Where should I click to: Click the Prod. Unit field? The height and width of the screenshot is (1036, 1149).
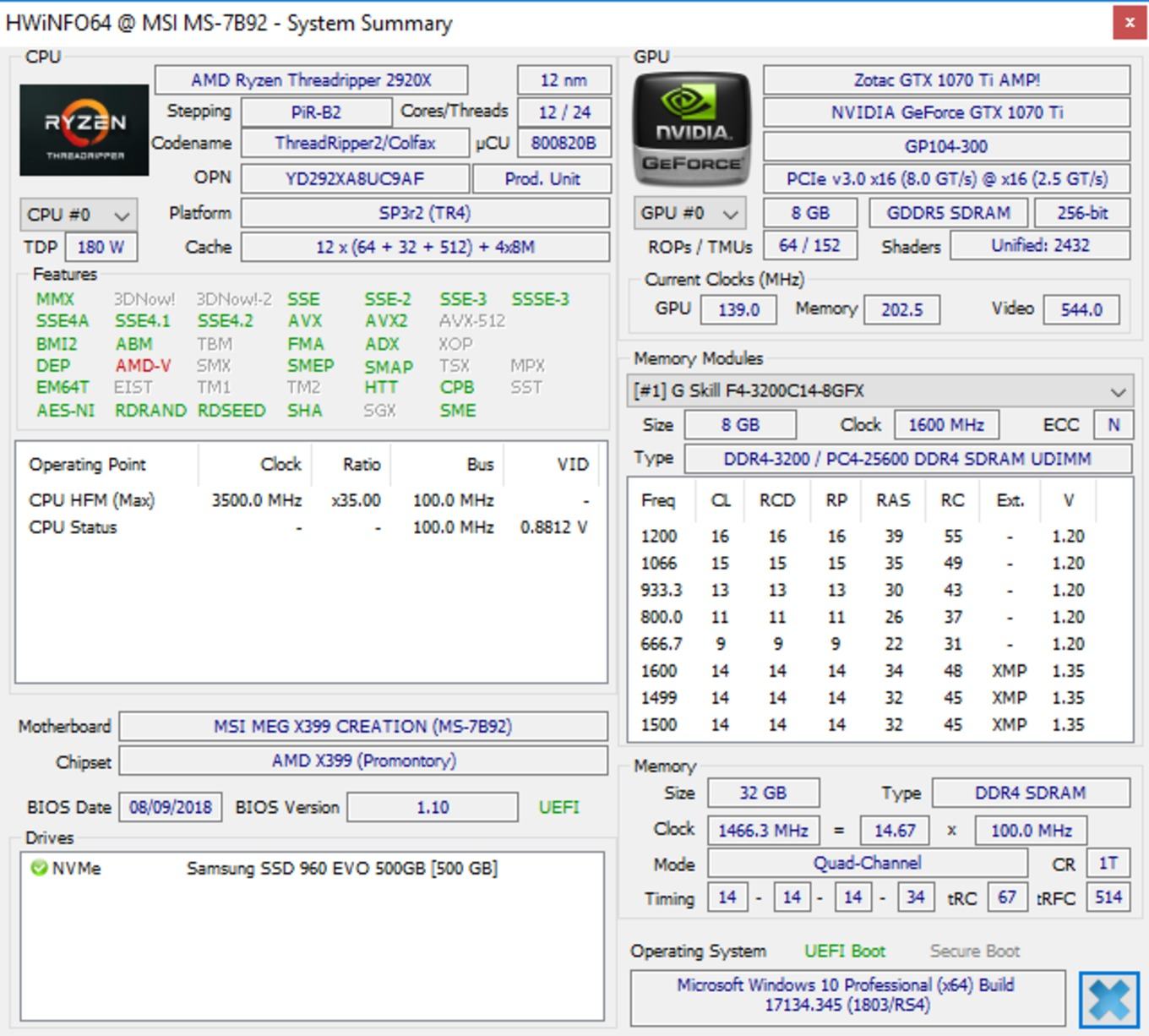(542, 179)
